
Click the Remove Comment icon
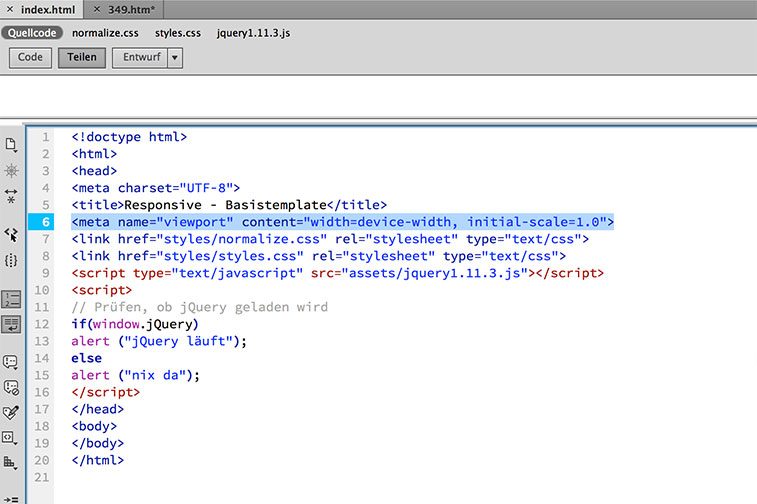coord(11,387)
